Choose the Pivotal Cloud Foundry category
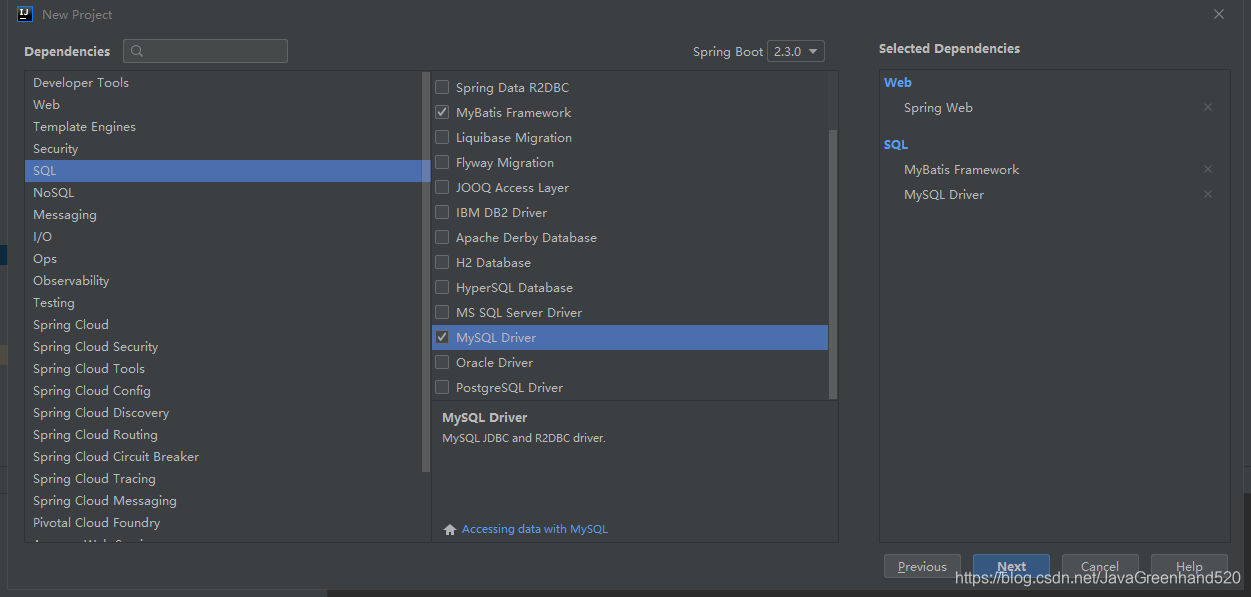The height and width of the screenshot is (597, 1251). pos(227,522)
